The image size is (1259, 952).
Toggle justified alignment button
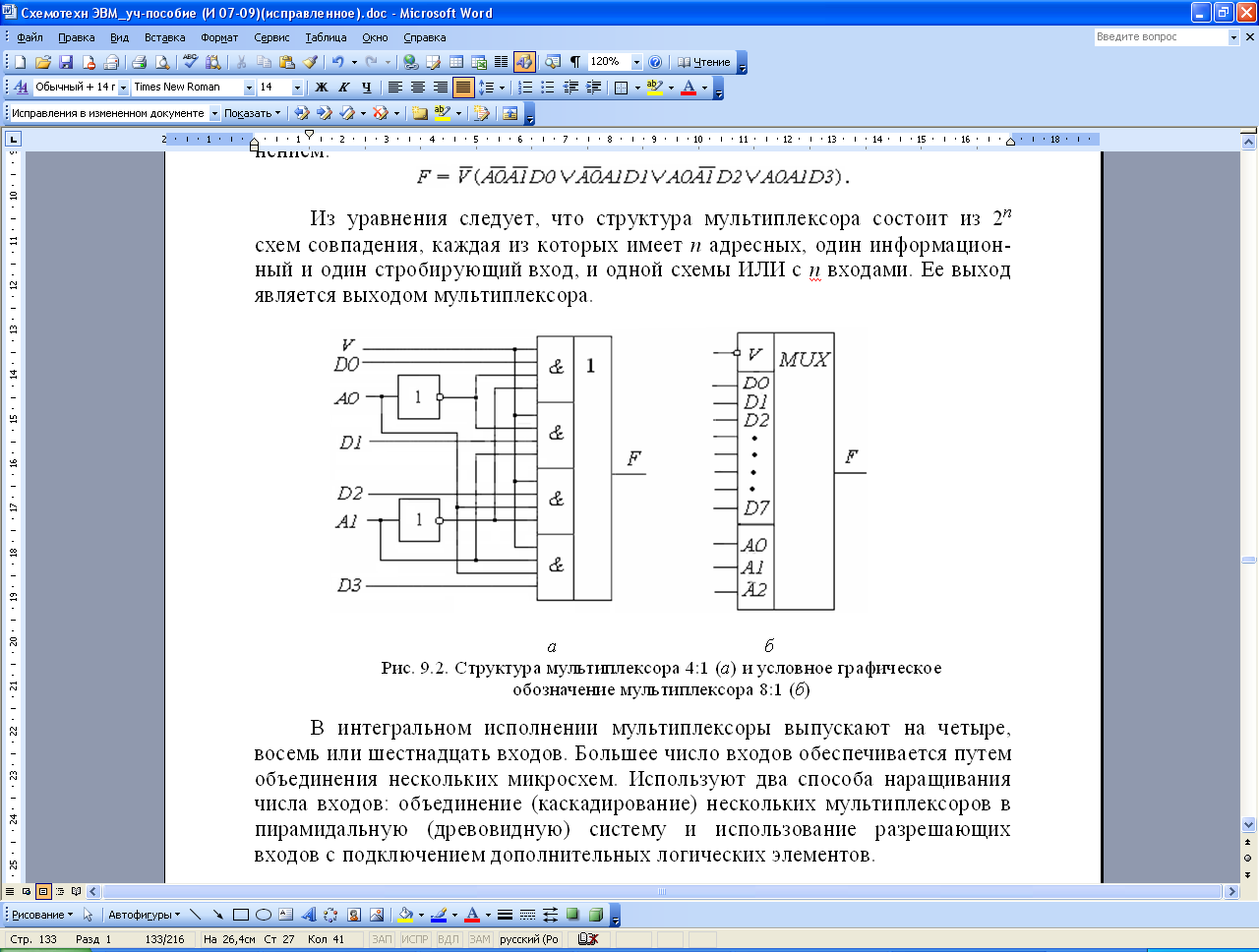click(463, 88)
